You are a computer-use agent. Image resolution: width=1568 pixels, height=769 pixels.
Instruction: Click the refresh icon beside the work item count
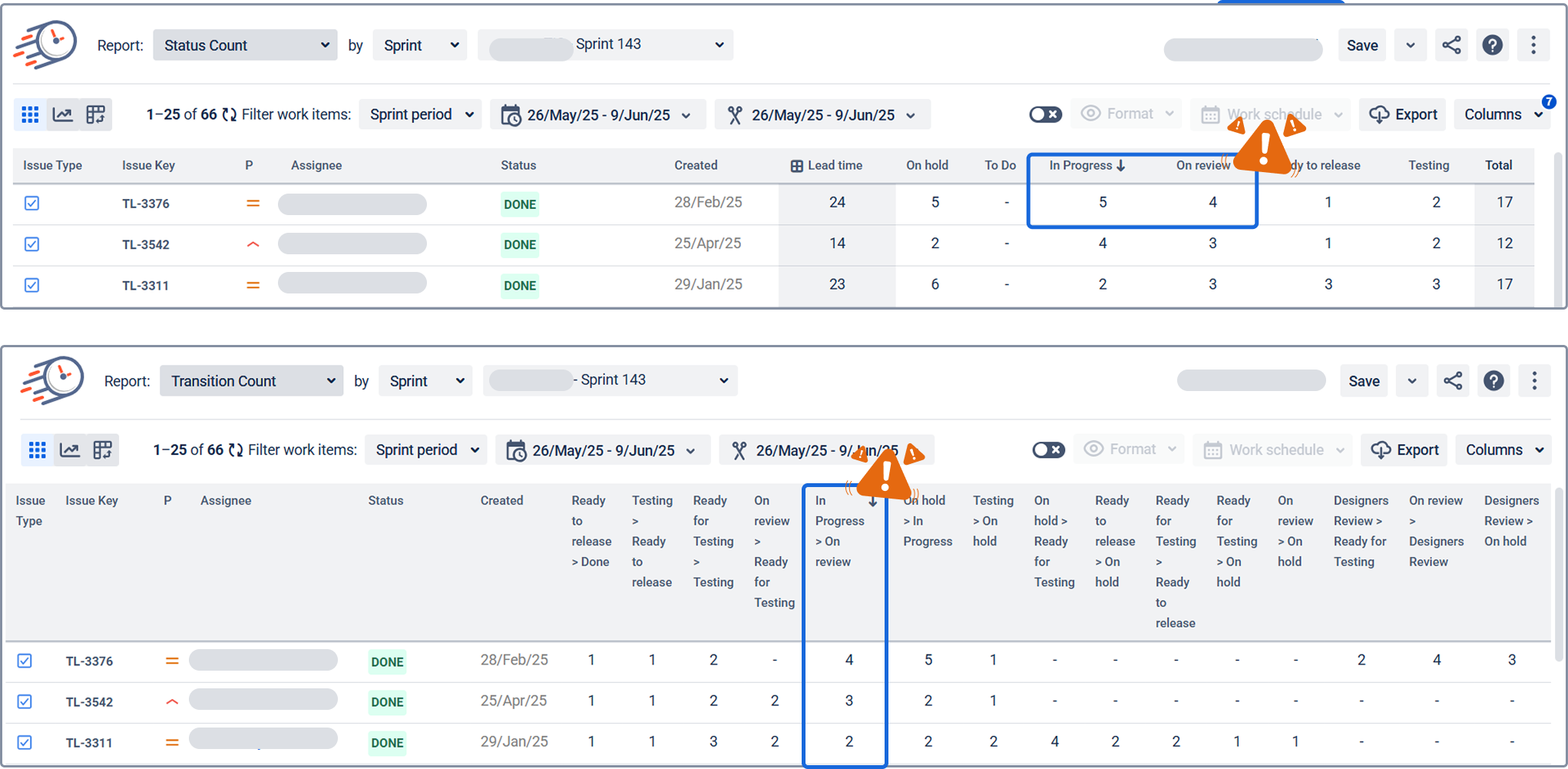coord(230,114)
